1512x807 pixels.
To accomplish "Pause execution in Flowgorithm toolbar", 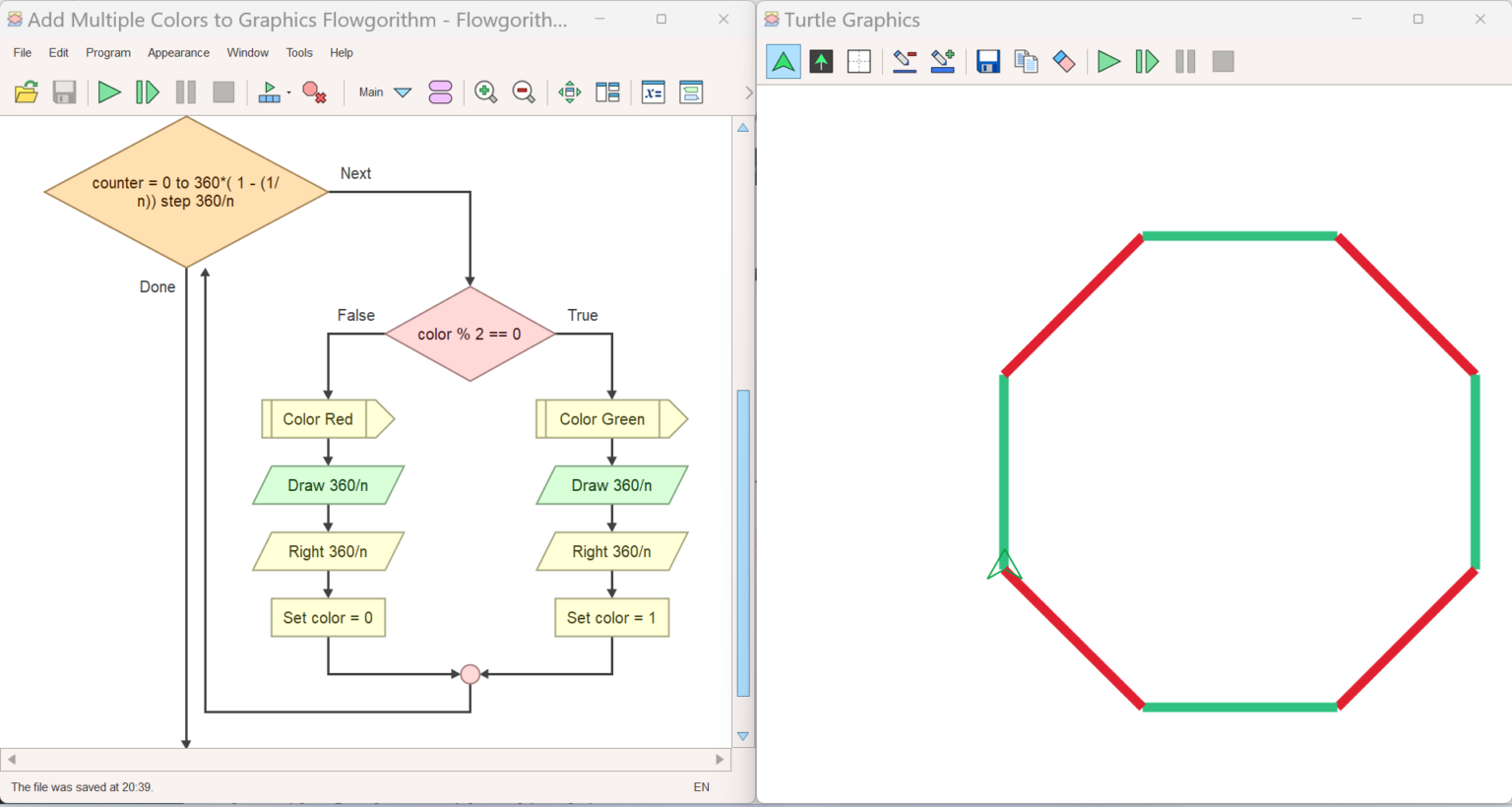I will click(x=186, y=93).
